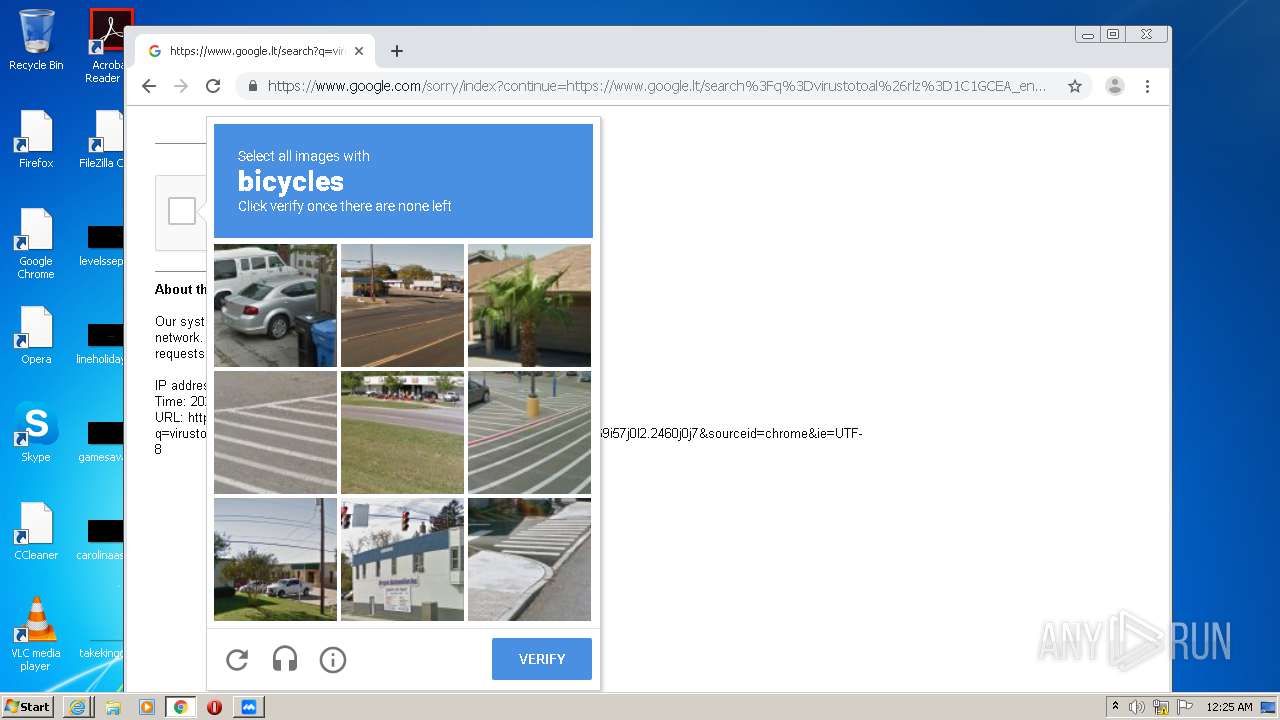Open the lineholiday desktop file

point(102,342)
